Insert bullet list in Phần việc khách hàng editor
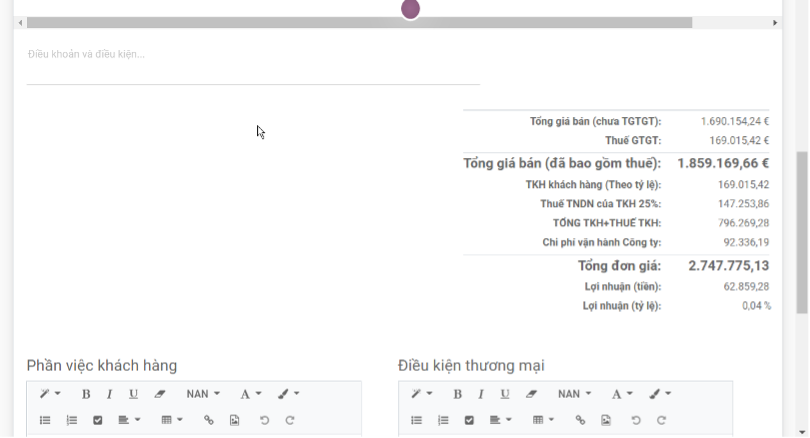The height and width of the screenshot is (438, 810). point(45,420)
